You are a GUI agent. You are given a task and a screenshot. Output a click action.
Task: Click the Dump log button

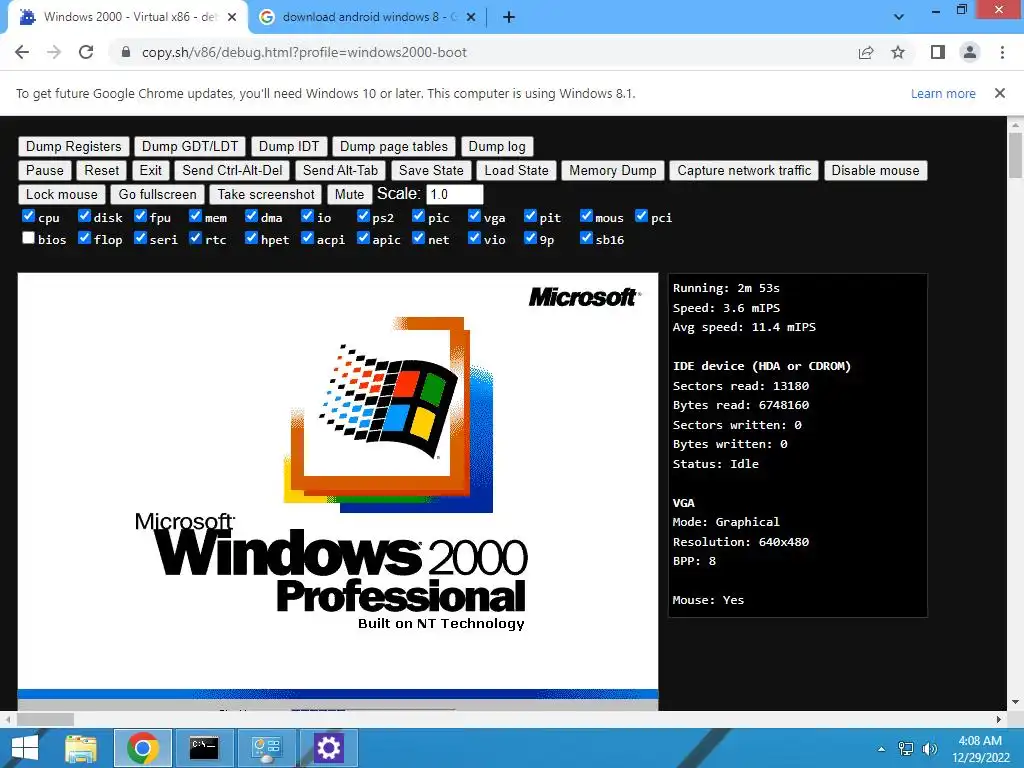coord(497,146)
